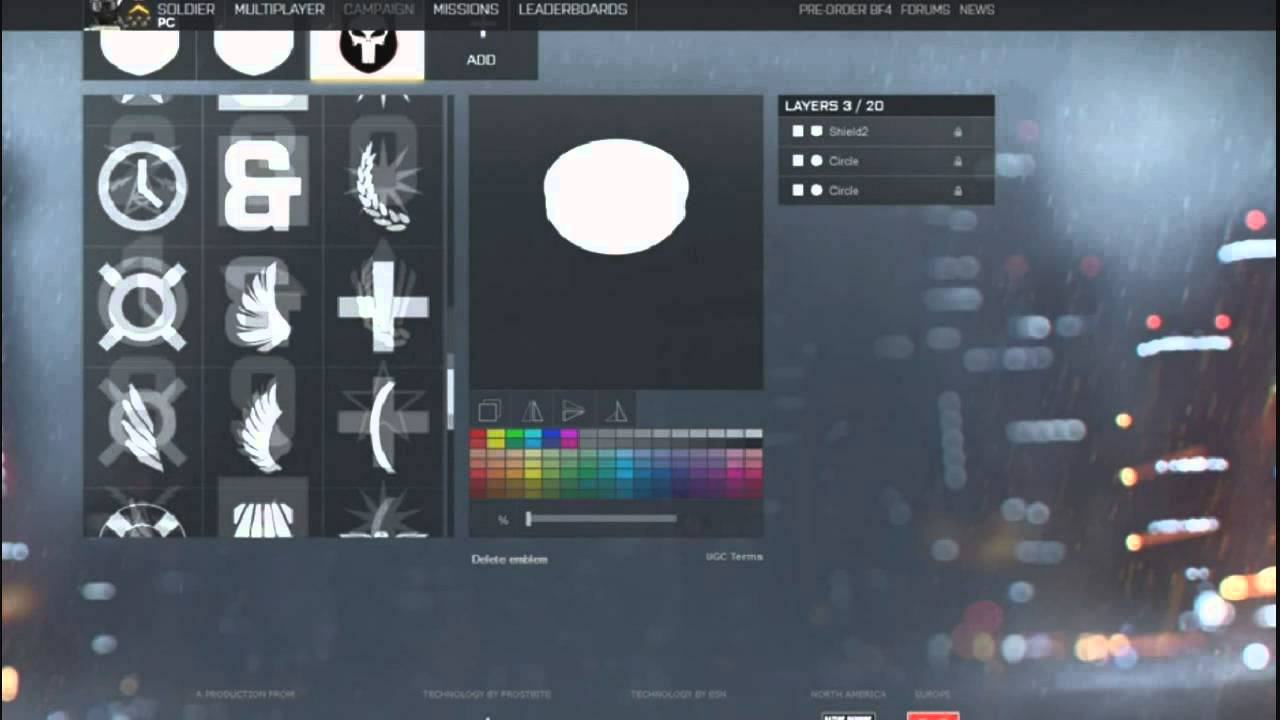Pick the wing shape between crossed-circle and plus
This screenshot has width=1280, height=720.
[x=262, y=306]
